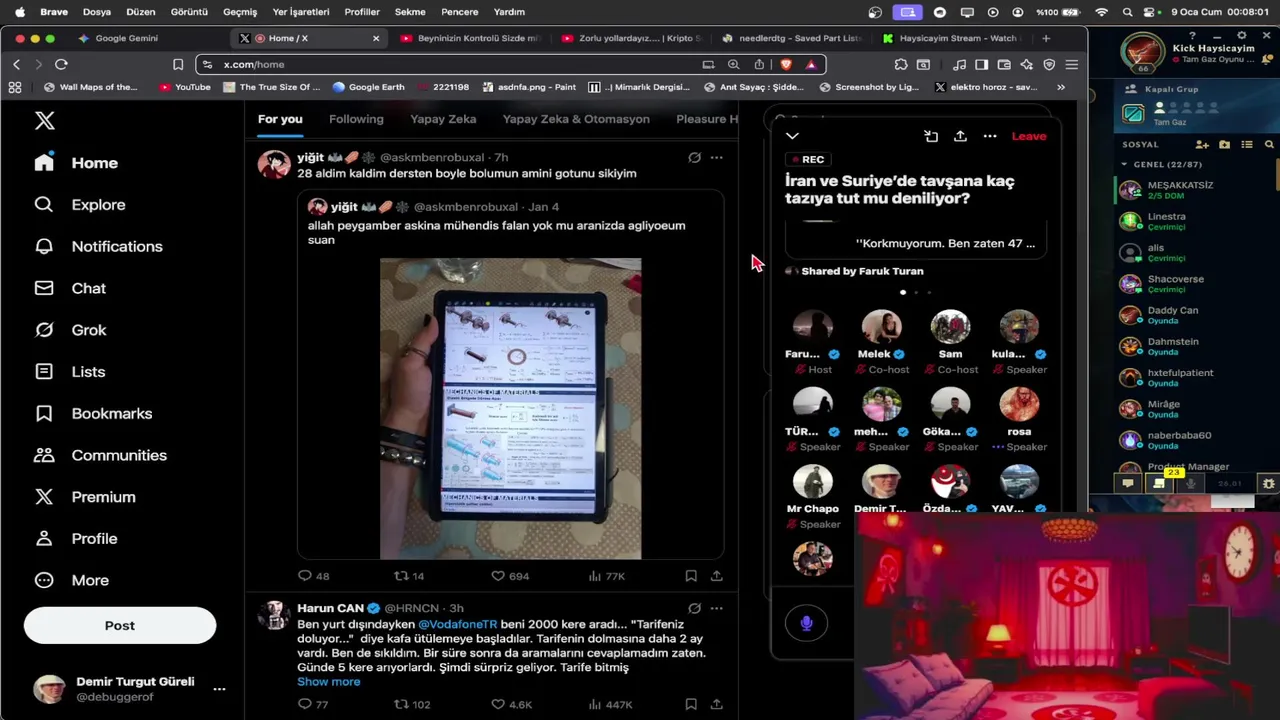
Task: Search friends in SOSYAL panel
Action: point(1269,144)
